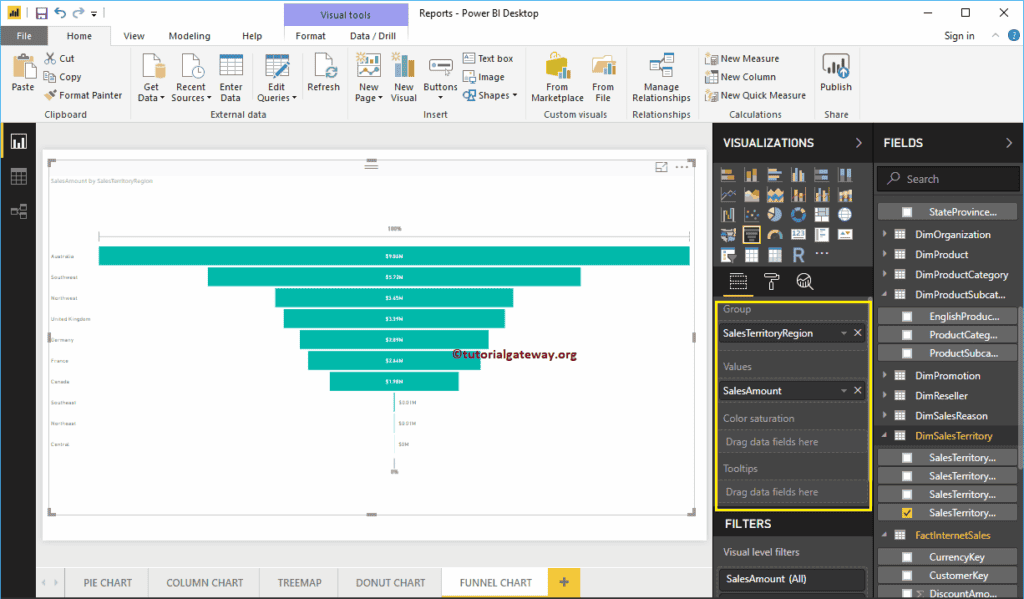Screen dimensions: 1024x599
Task: Choose the clustered column chart visualization
Action: pos(798,175)
